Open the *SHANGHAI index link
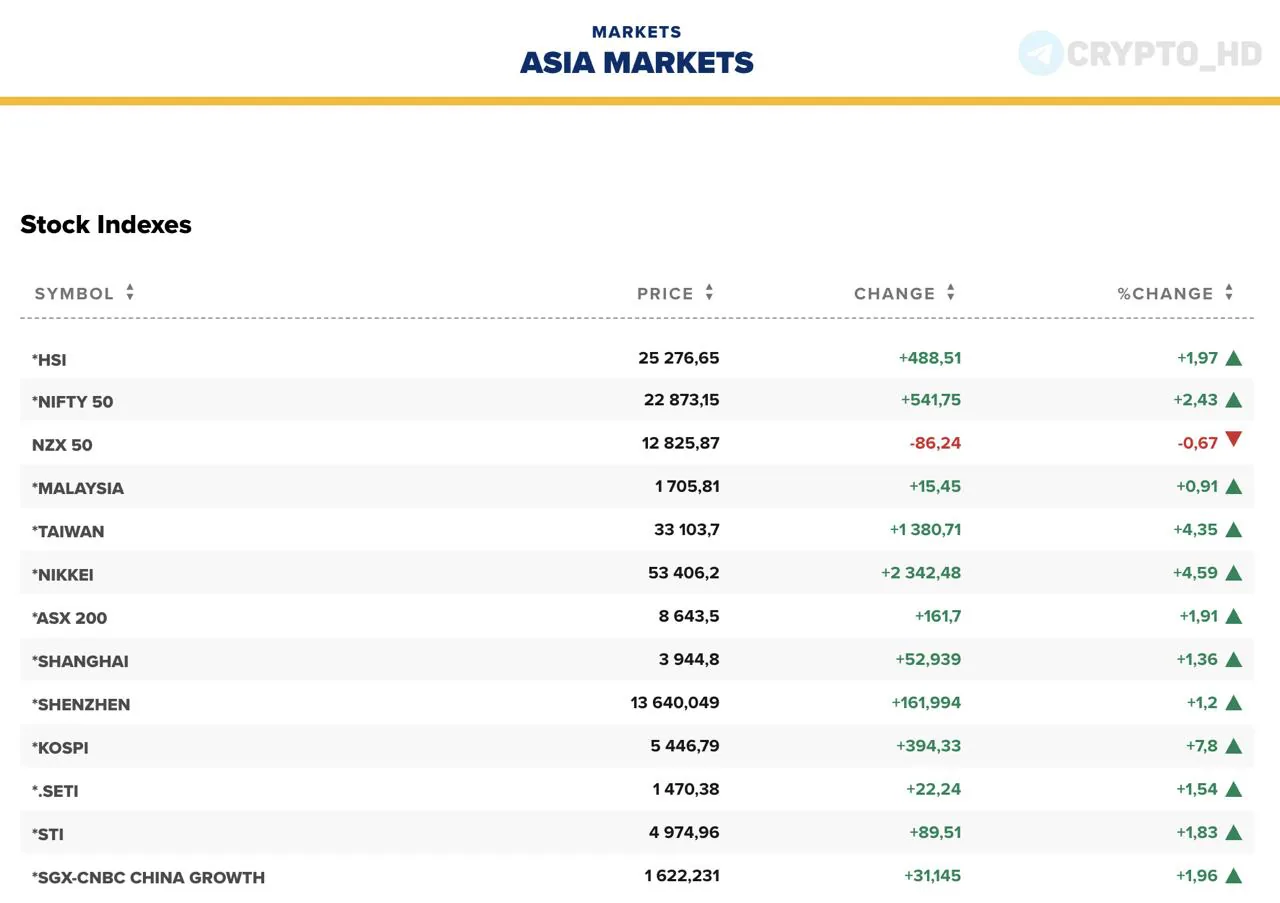 point(80,662)
